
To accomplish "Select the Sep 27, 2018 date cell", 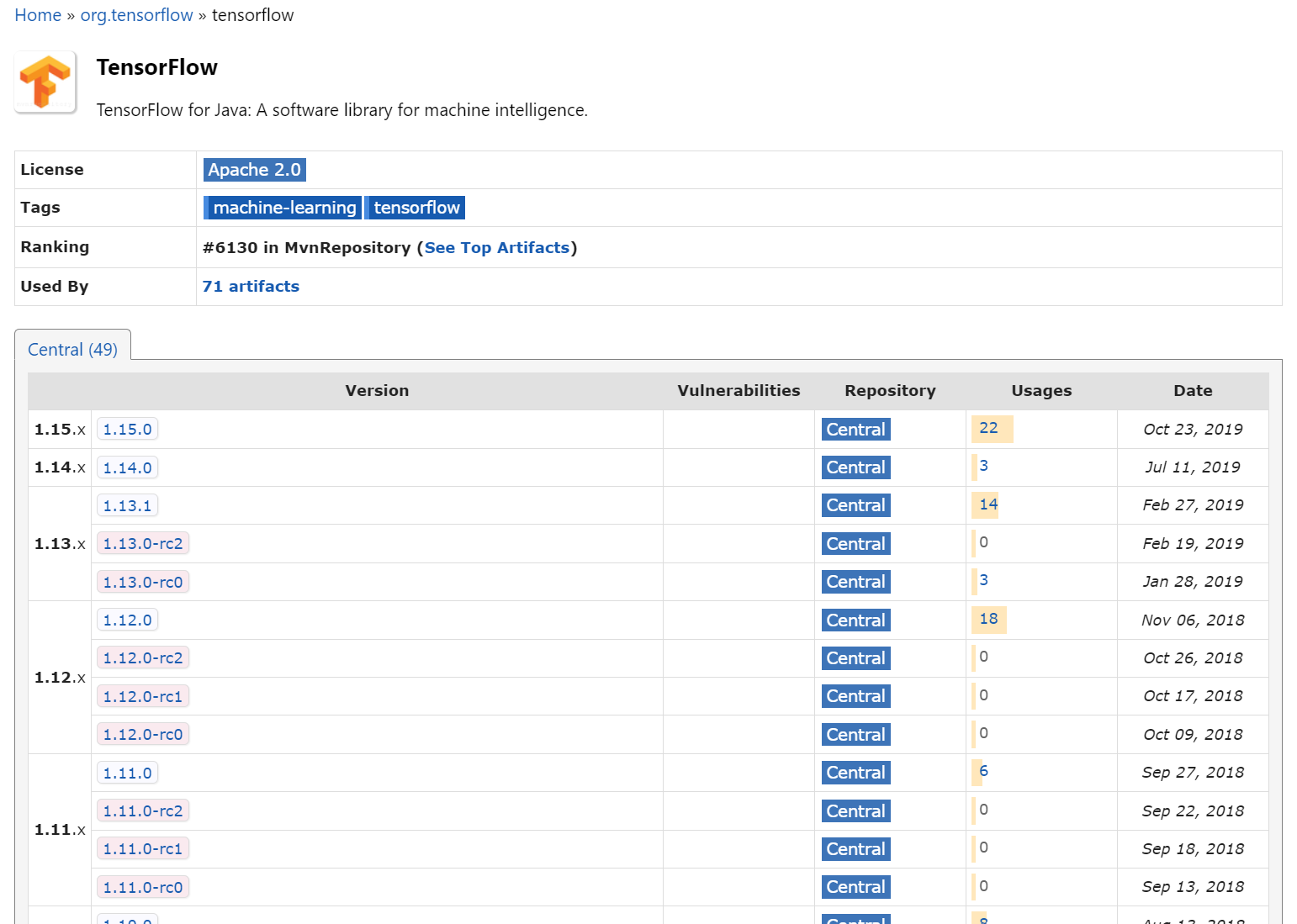I will (1193, 773).
